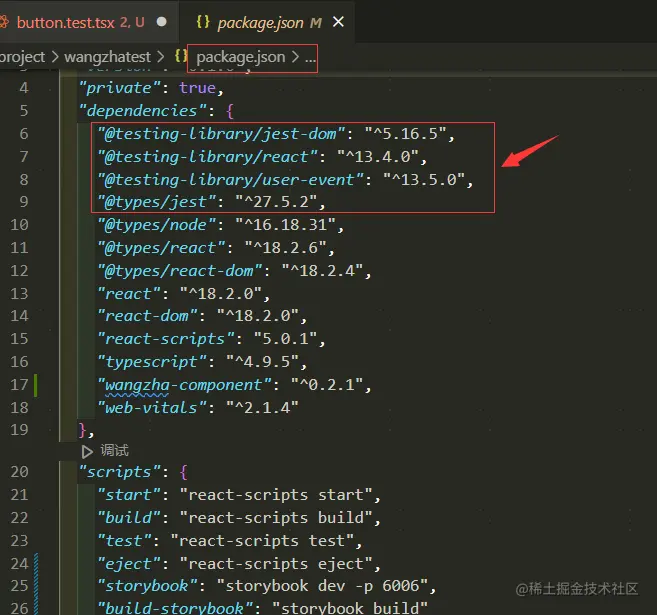Screen dimensions: 657x615
Task: Click the "storybook" script key on line 25
Action: coord(147,587)
